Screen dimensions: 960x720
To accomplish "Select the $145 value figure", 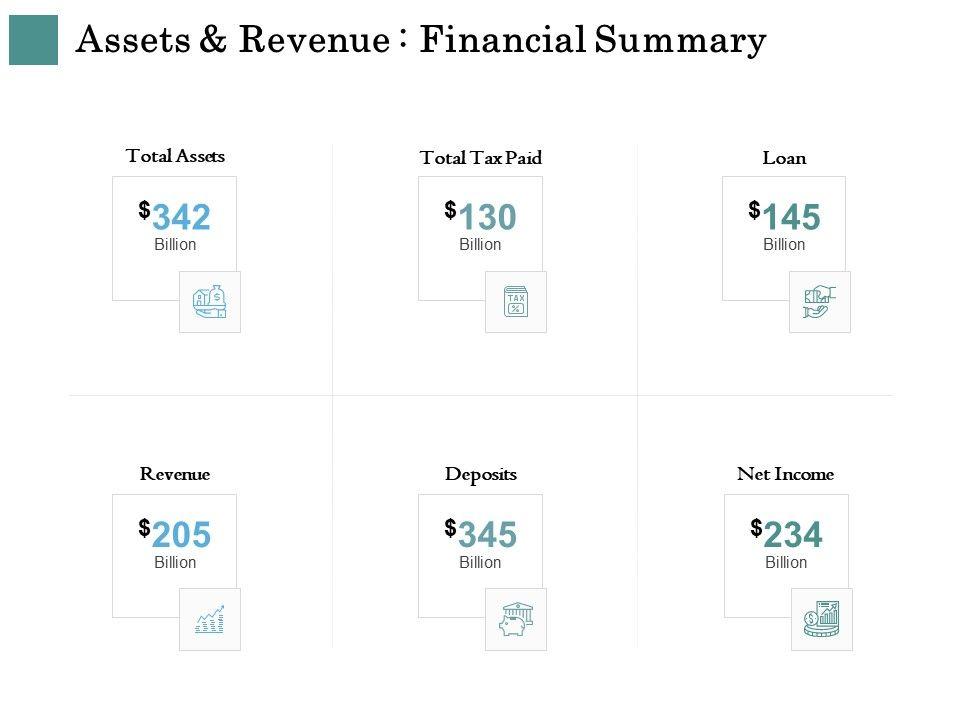I will (786, 217).
